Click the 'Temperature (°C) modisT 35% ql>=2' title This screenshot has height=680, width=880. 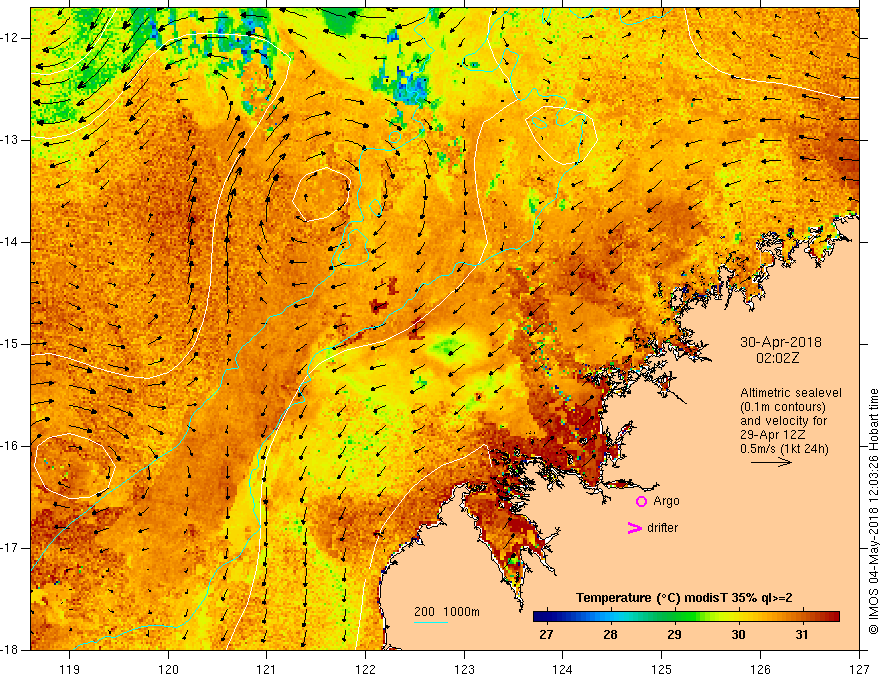click(684, 598)
